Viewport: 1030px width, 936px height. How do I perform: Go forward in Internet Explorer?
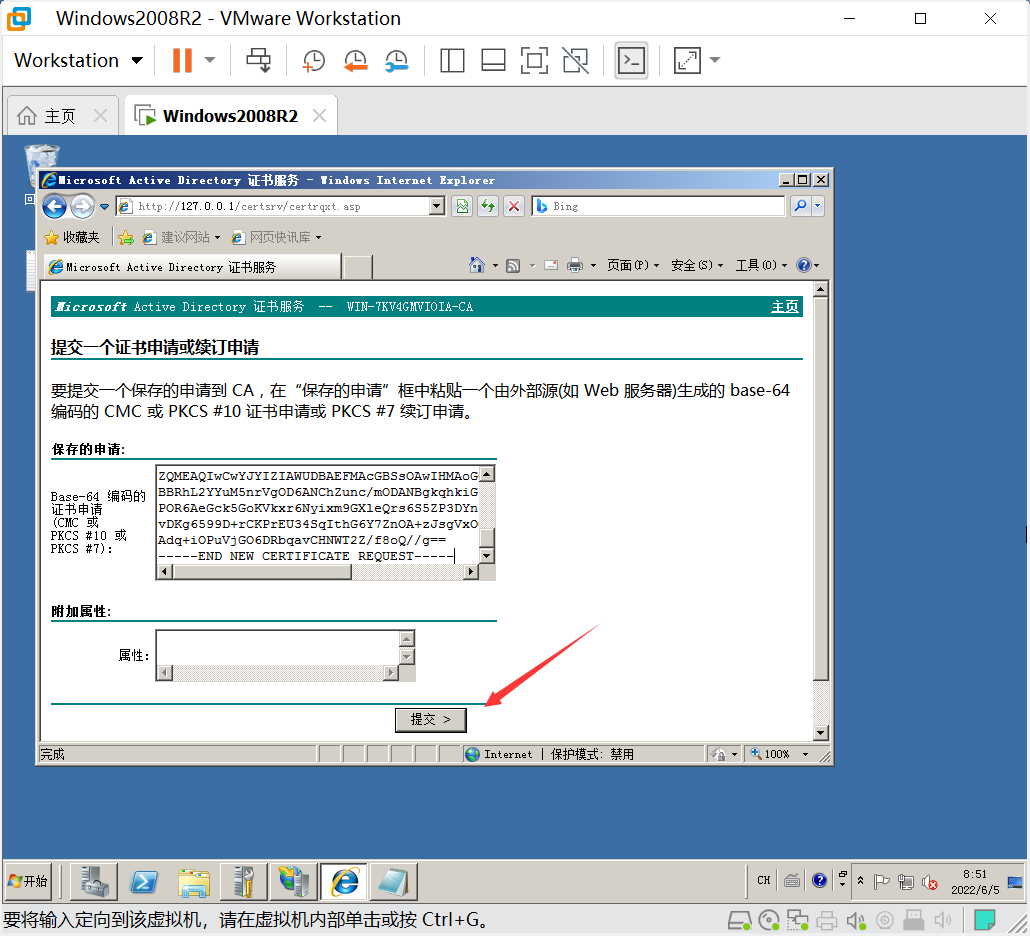click(x=83, y=206)
